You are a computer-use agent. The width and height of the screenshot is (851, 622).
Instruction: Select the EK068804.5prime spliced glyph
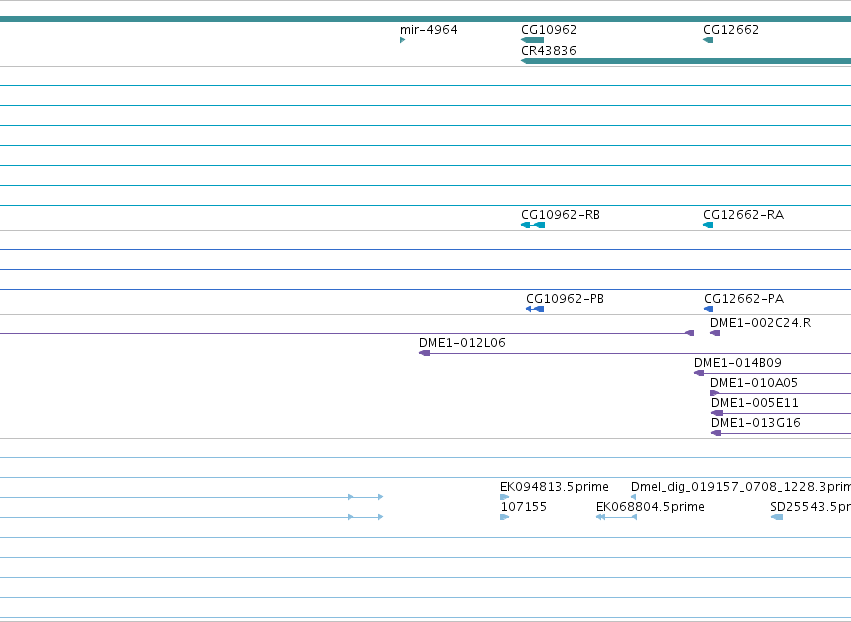coord(617,517)
